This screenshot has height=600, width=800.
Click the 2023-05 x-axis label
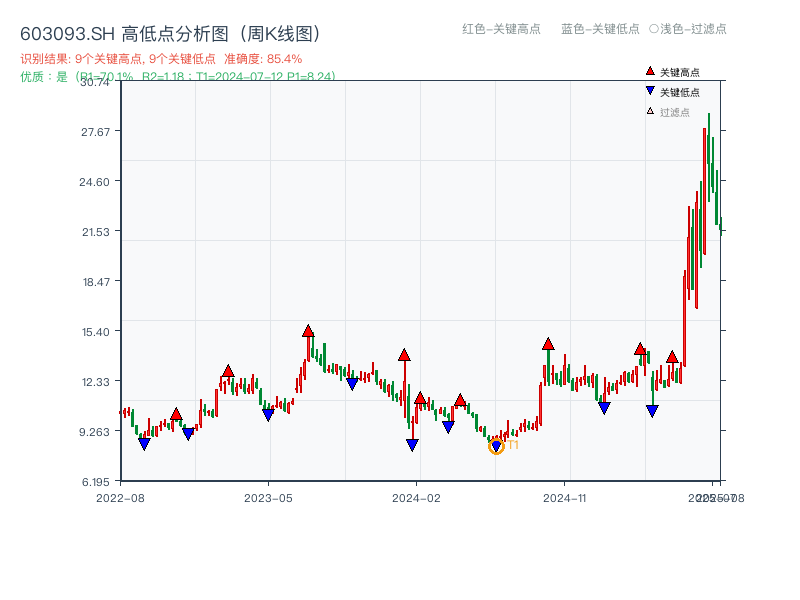[x=270, y=496]
